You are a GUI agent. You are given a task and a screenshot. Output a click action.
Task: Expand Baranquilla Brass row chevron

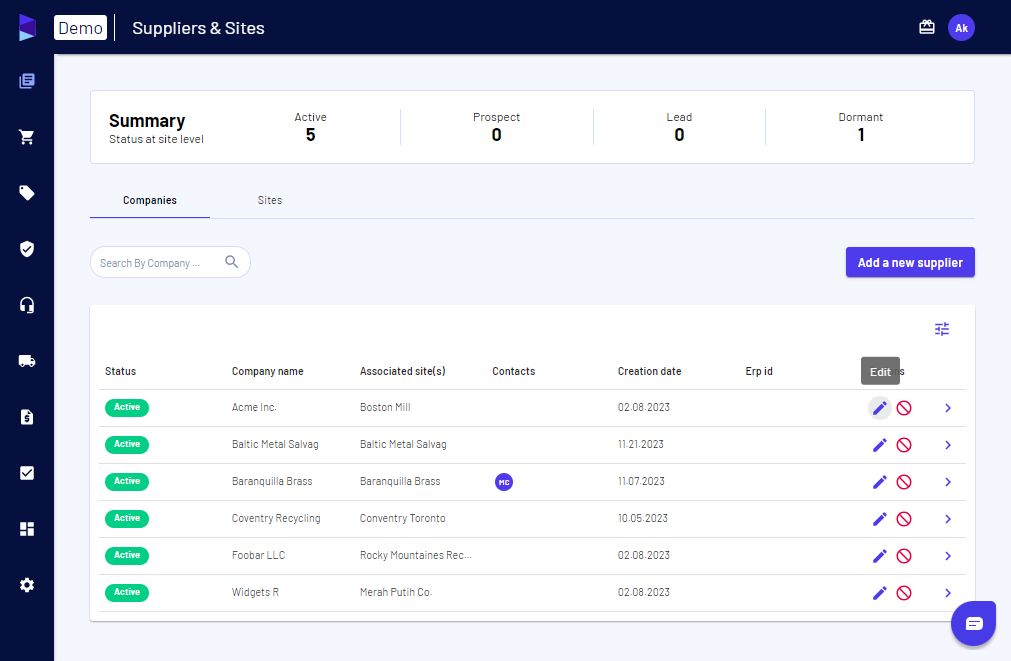coord(948,482)
